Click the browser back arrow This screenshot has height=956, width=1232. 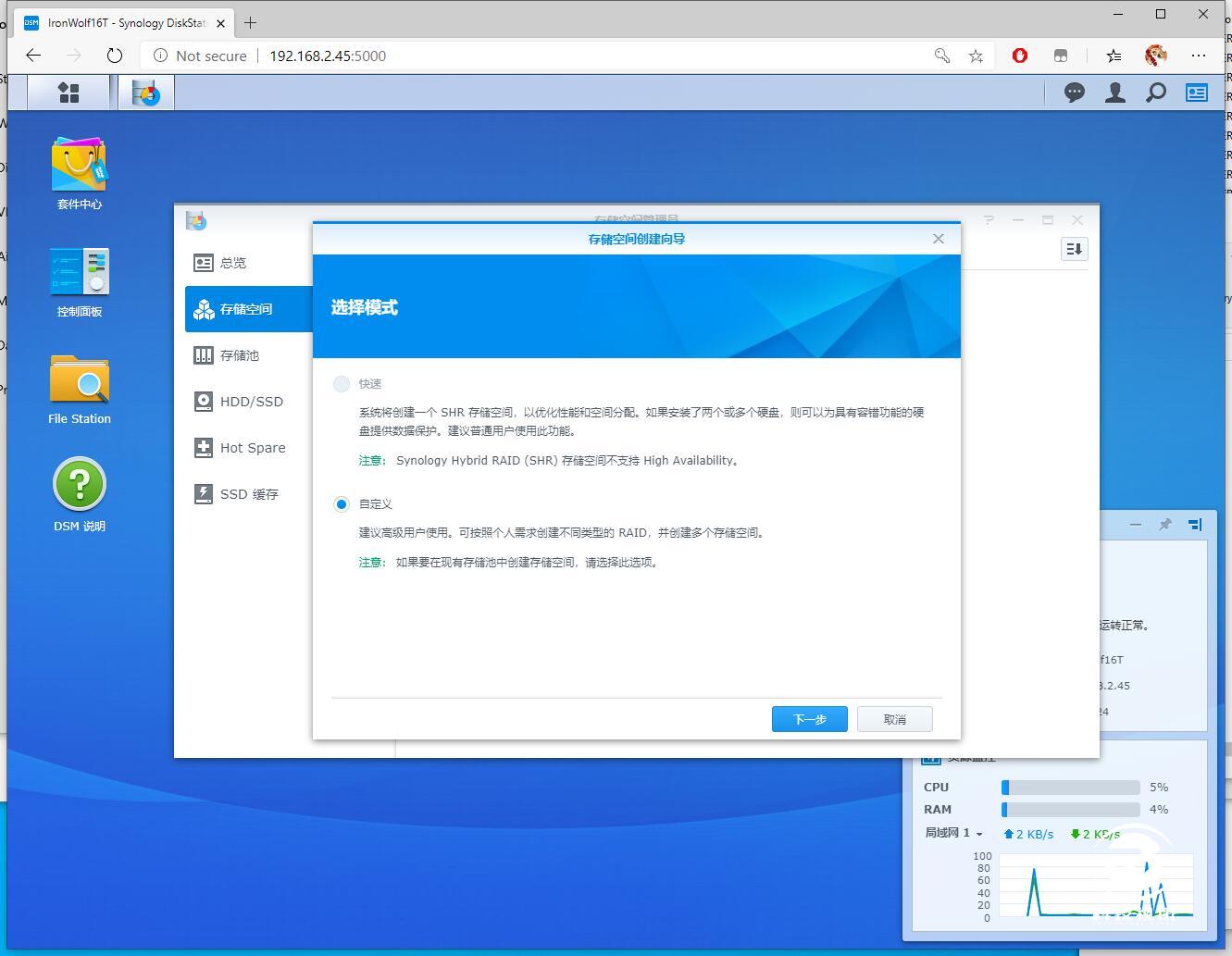[33, 56]
